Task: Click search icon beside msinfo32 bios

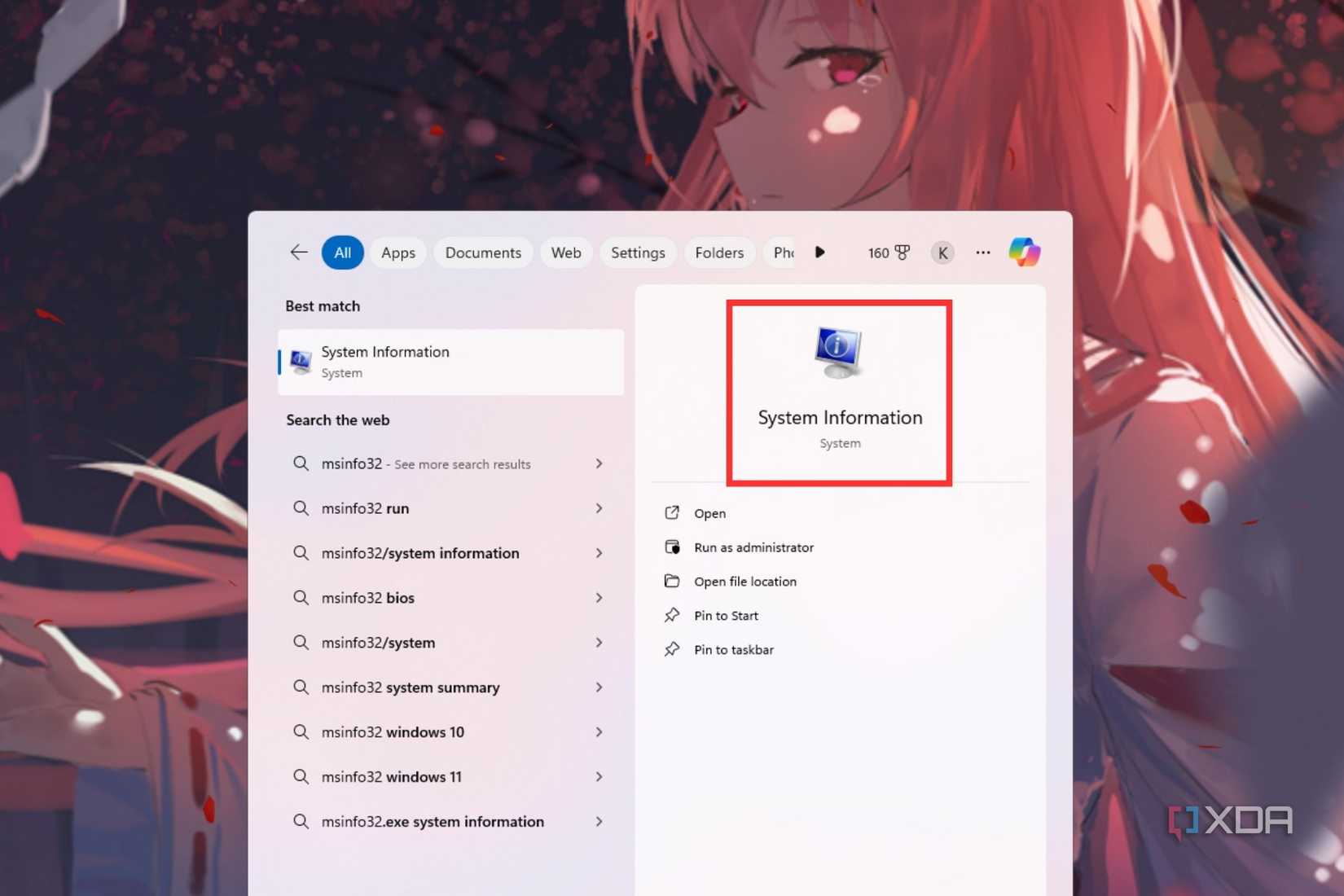Action: (x=301, y=598)
